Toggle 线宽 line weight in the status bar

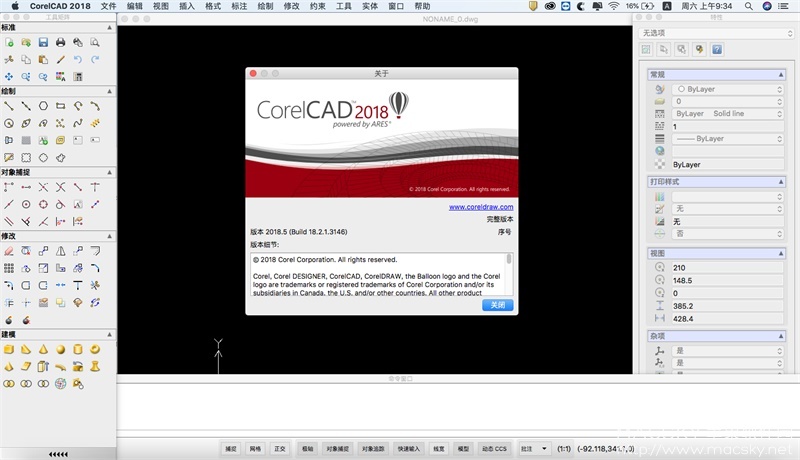[439, 449]
